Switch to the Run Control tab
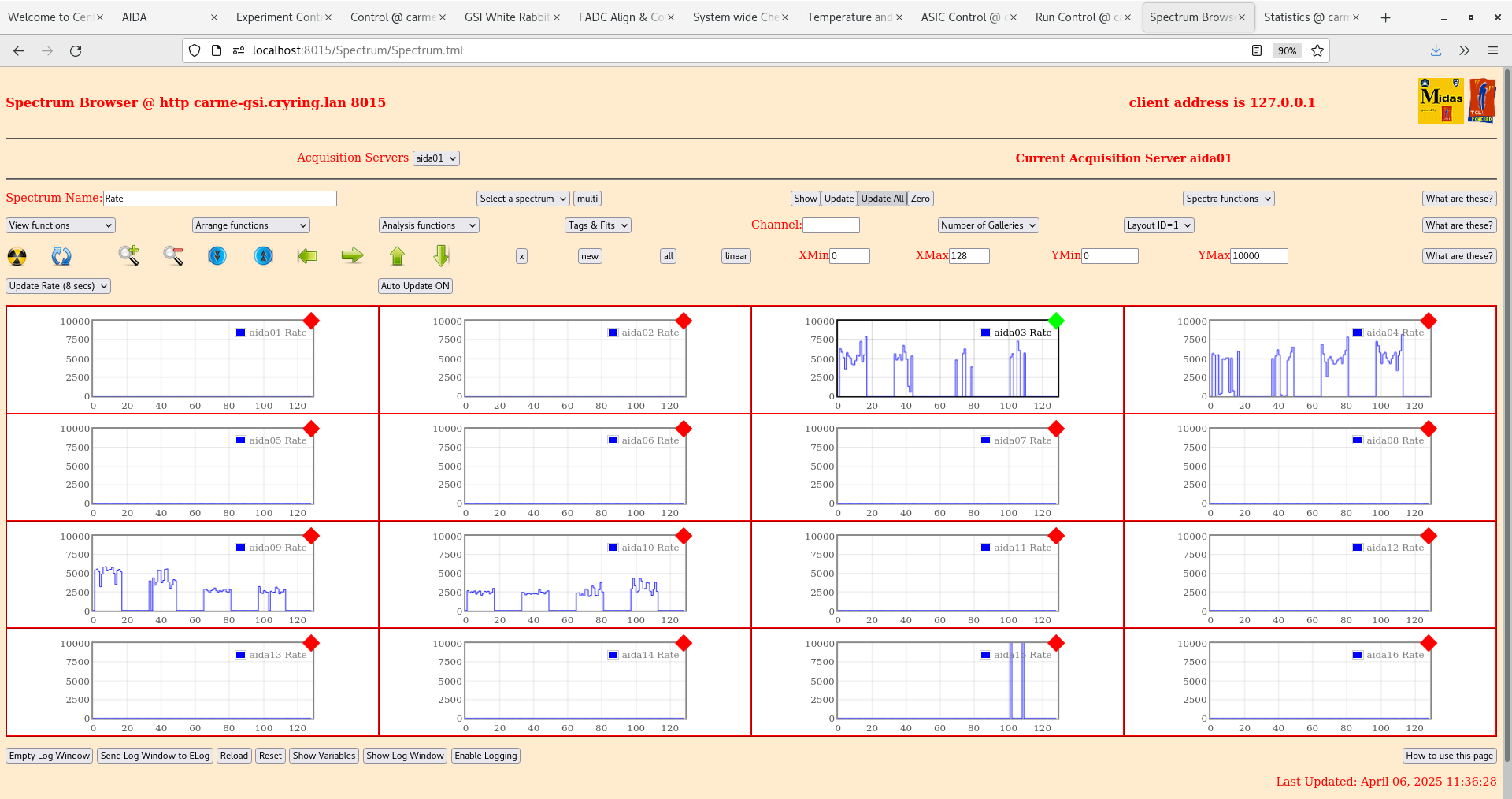The height and width of the screenshot is (799, 1512). click(1077, 17)
